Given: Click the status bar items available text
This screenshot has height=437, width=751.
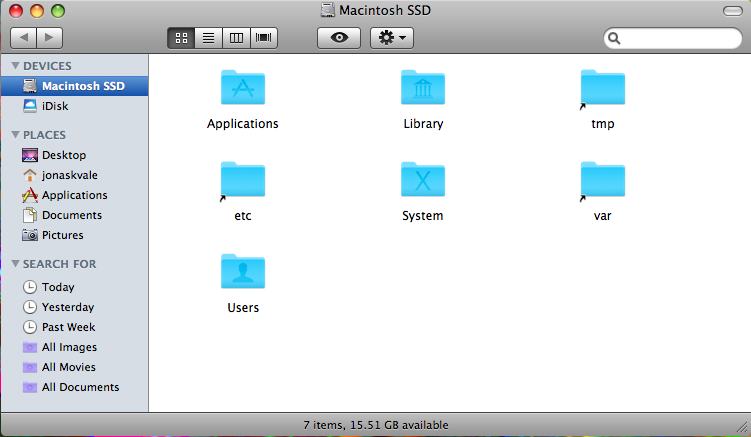Looking at the screenshot, I should [376, 425].
